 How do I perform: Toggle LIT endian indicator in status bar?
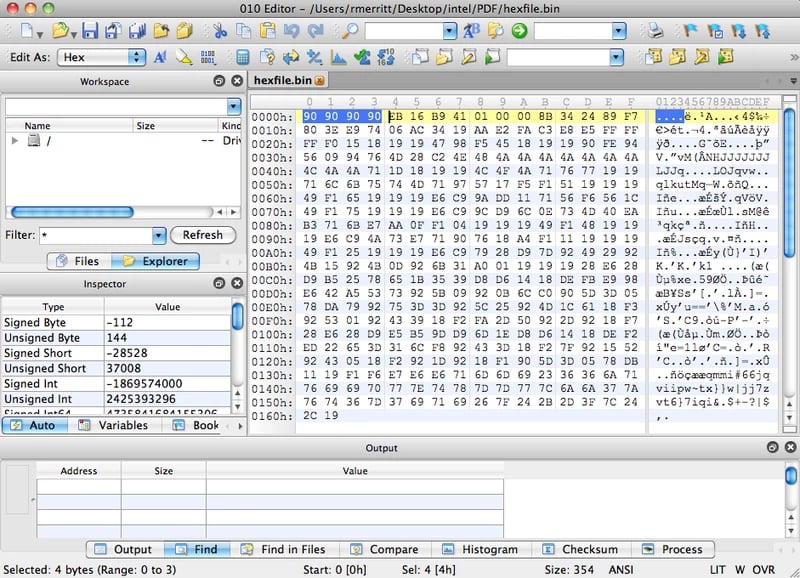(x=719, y=570)
